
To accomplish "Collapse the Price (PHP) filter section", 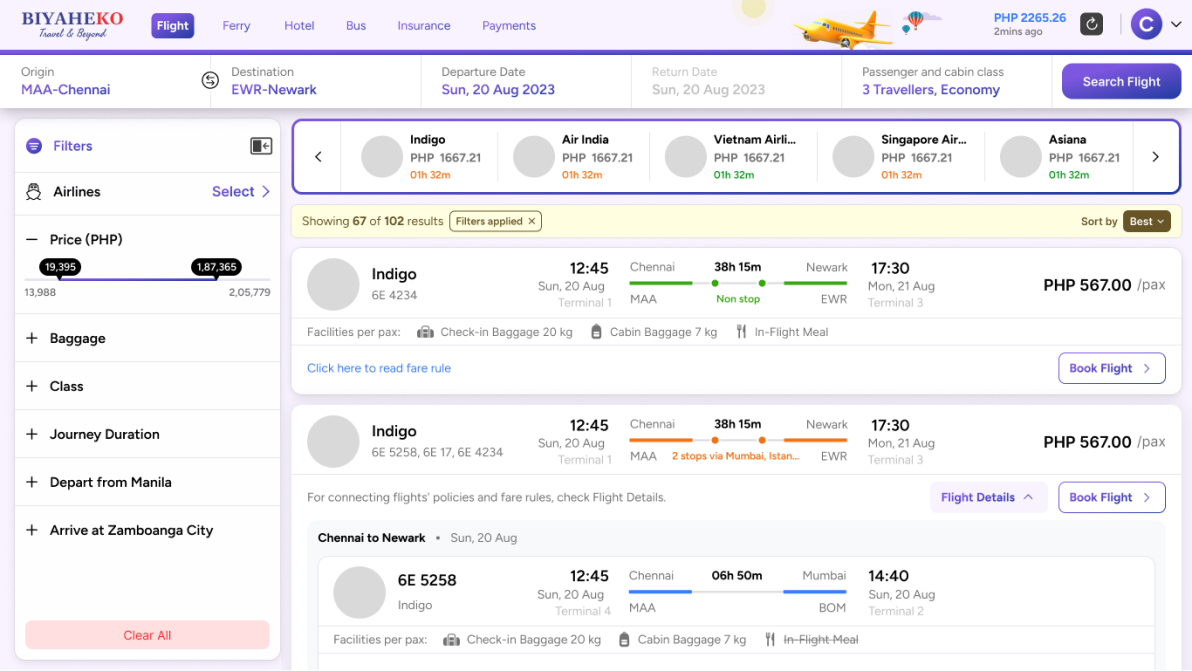I will point(32,240).
